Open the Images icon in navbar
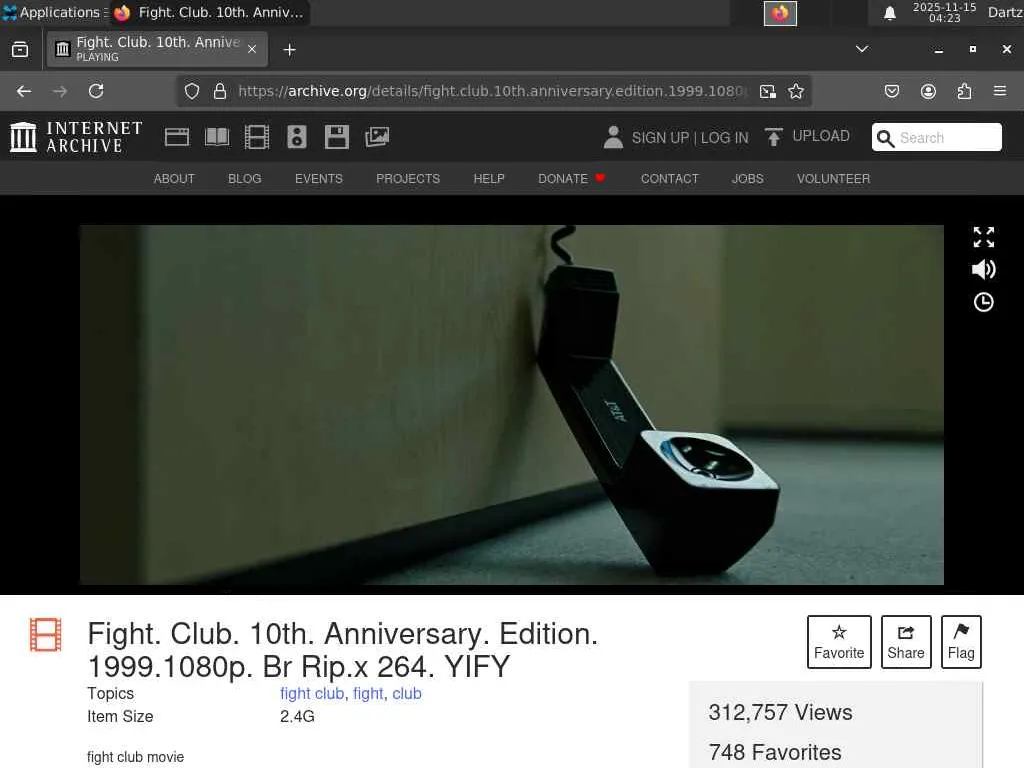This screenshot has height=768, width=1024. point(377,137)
